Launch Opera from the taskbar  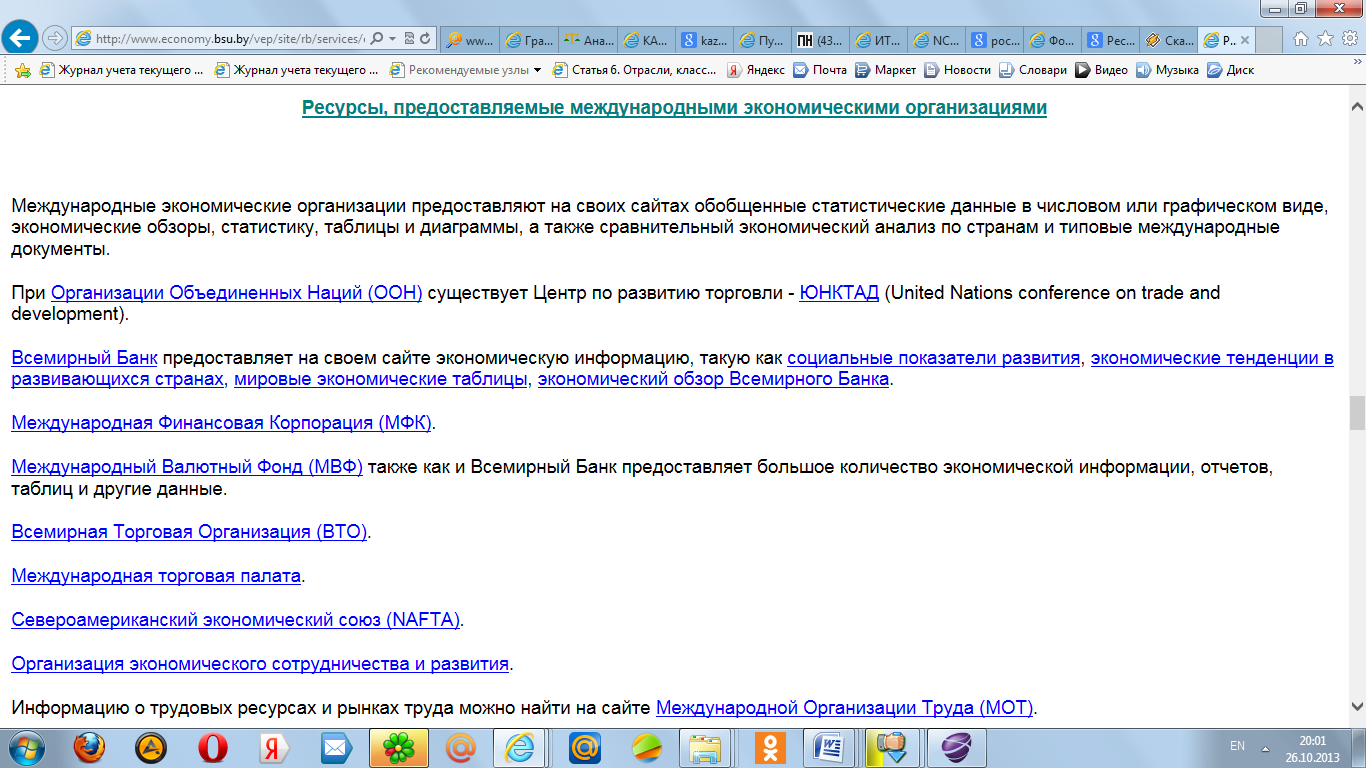[213, 747]
